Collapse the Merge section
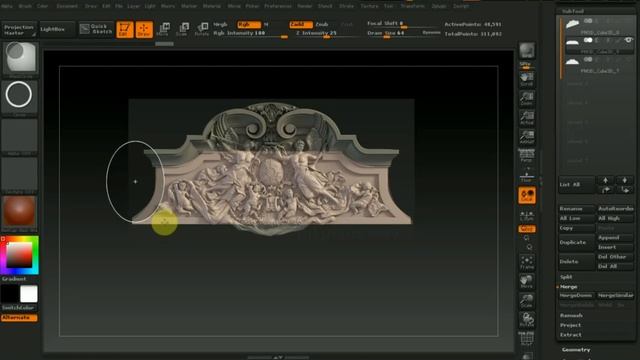 click(569, 287)
